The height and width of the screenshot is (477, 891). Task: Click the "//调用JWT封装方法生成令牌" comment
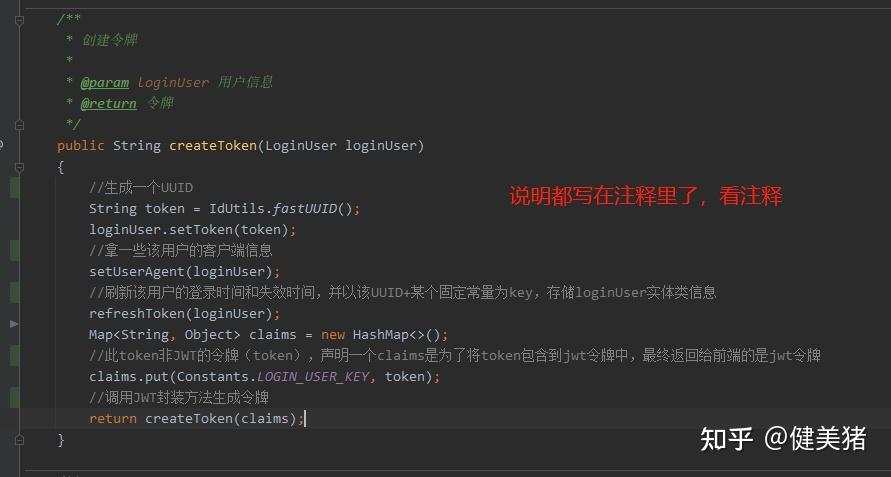point(179,397)
